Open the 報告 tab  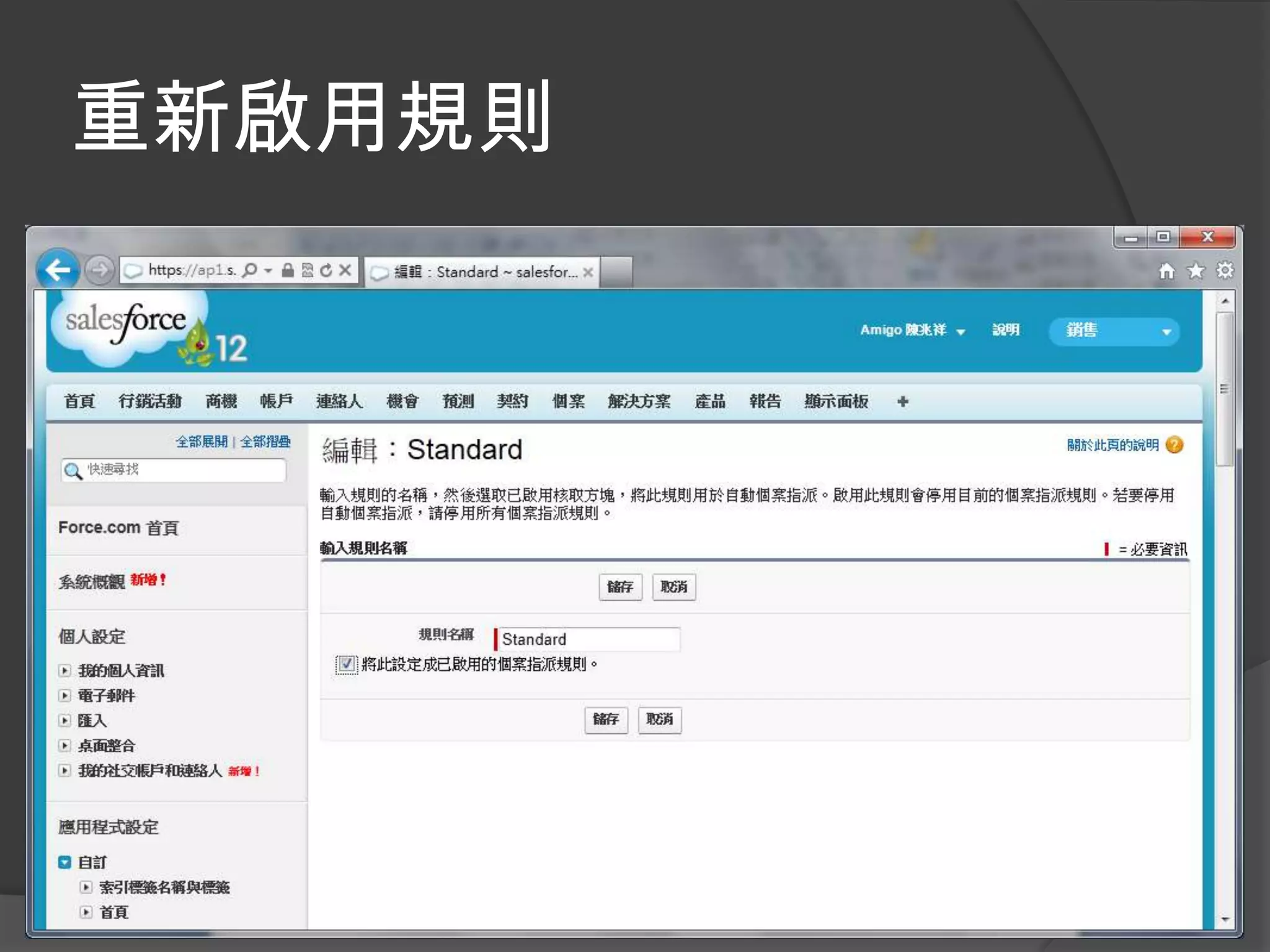[765, 402]
